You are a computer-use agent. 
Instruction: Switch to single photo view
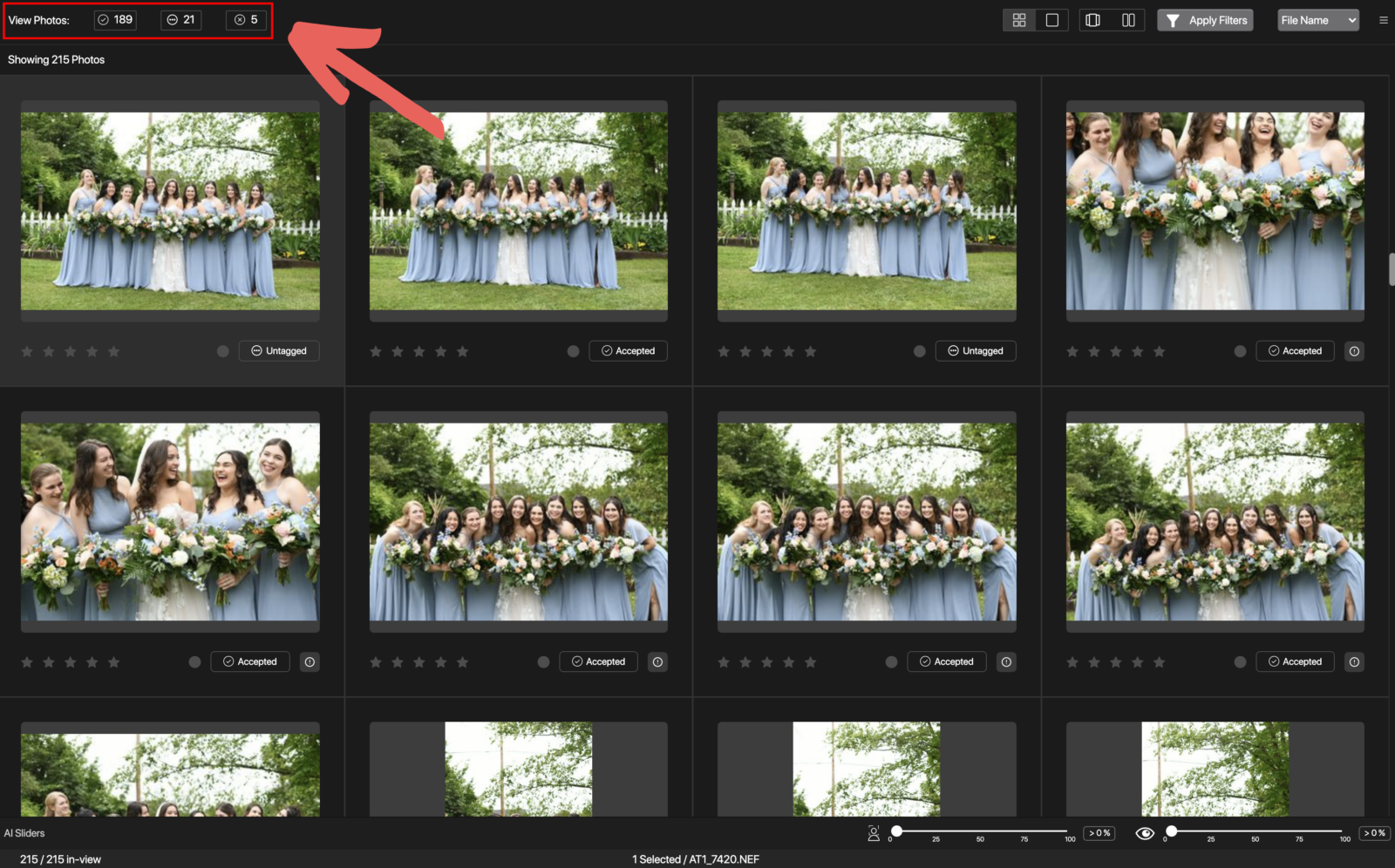(1051, 19)
